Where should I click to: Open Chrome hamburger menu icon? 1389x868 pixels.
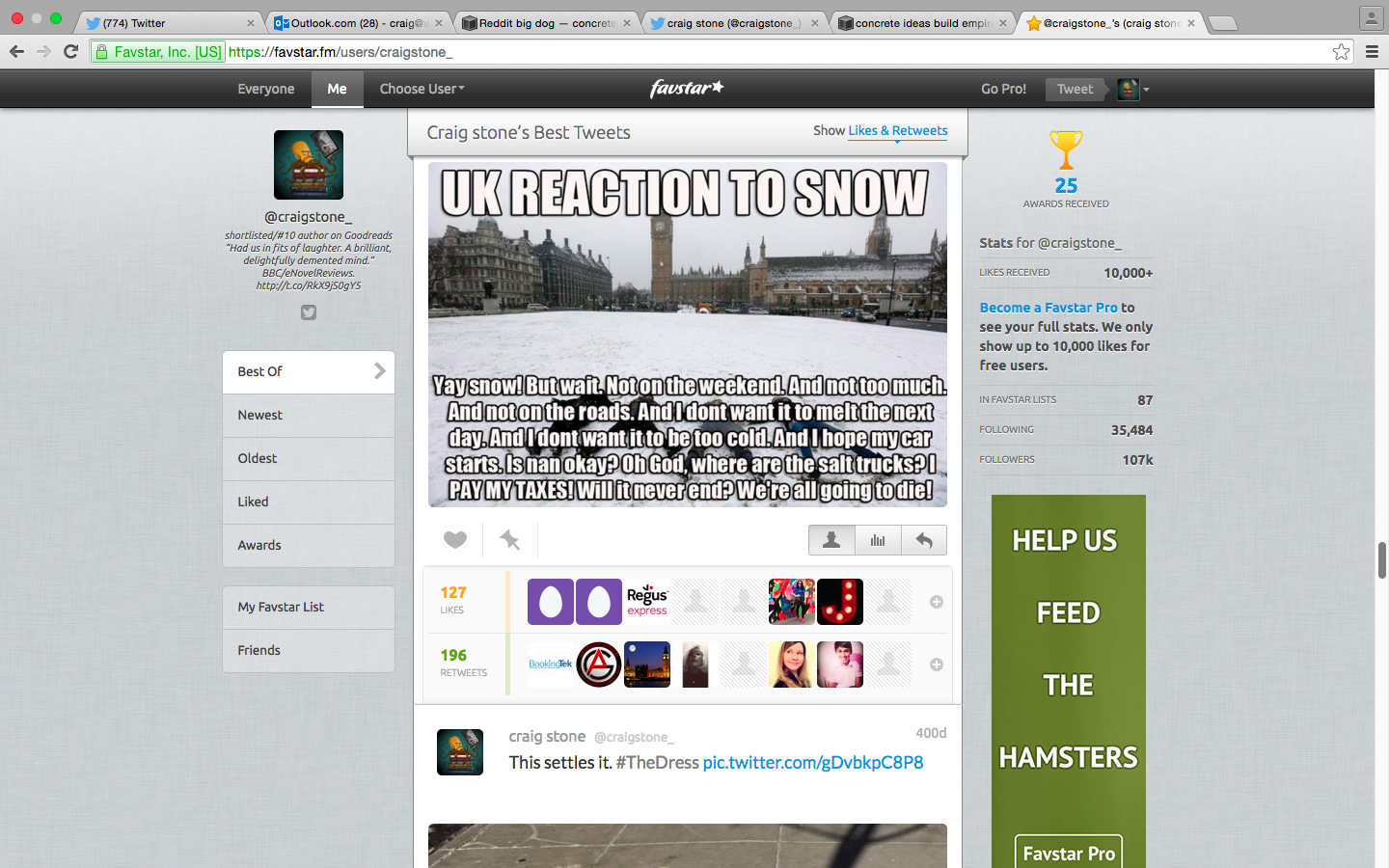1372,51
